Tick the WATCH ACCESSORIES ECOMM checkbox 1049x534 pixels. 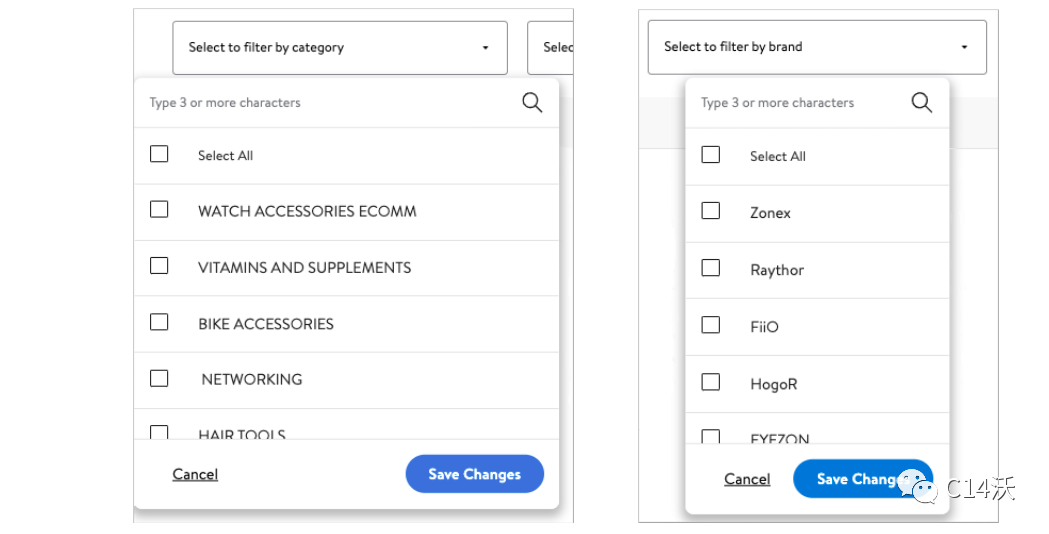click(159, 210)
